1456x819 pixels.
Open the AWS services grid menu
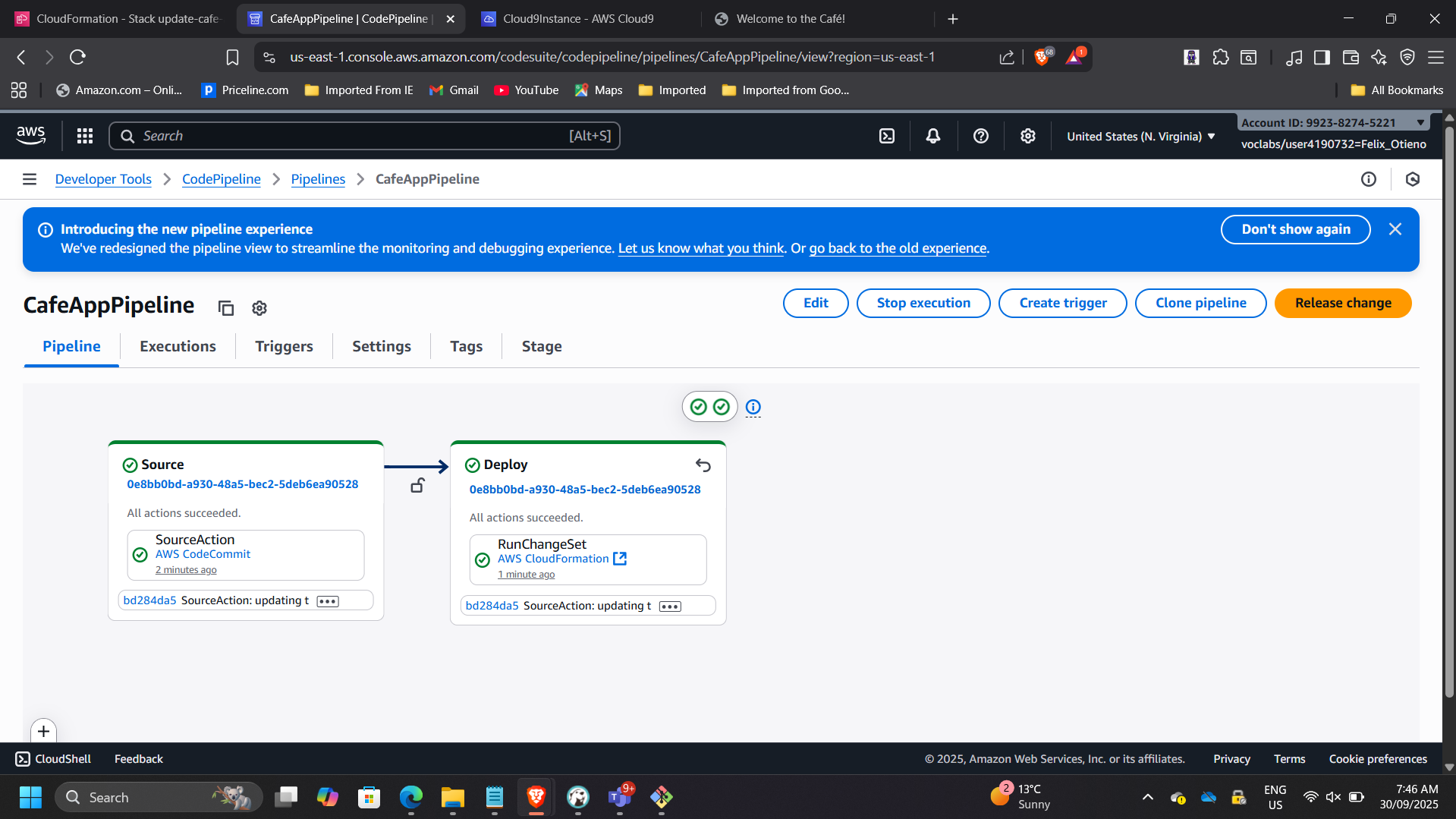85,136
